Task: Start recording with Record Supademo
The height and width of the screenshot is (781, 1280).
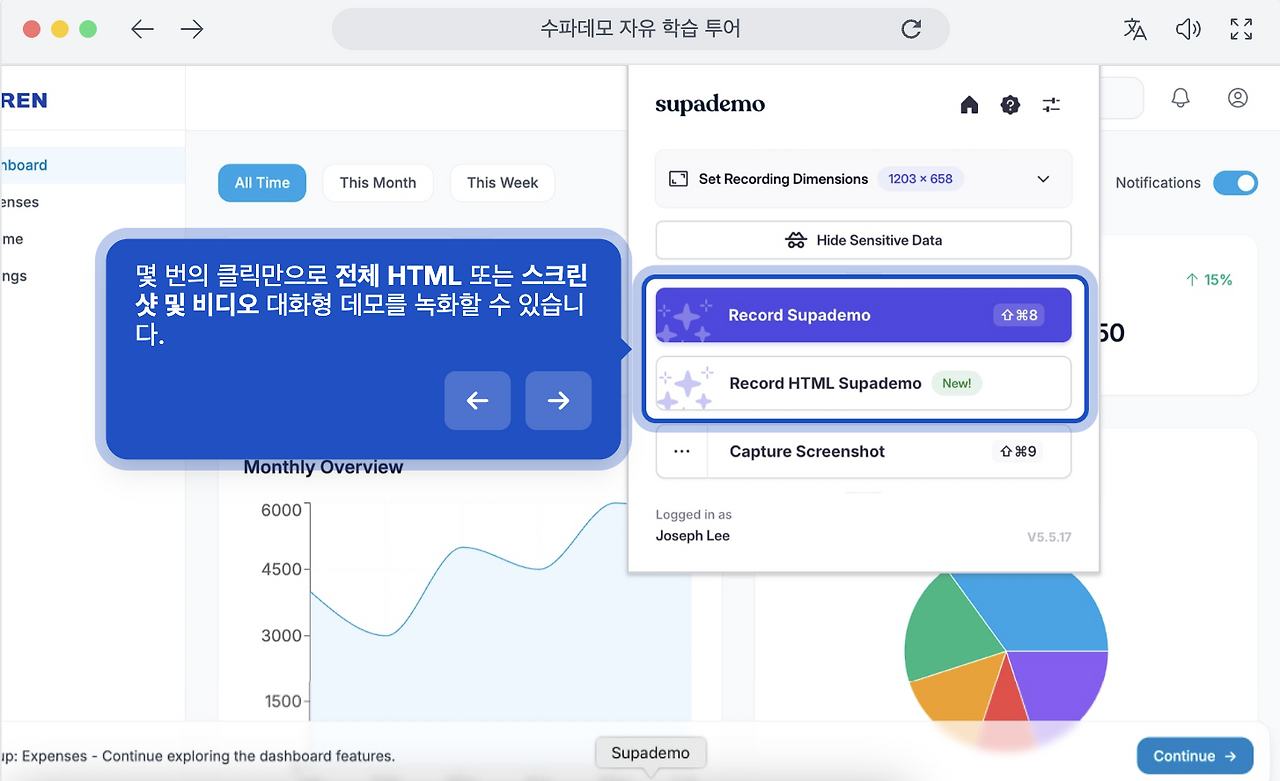Action: pos(863,315)
